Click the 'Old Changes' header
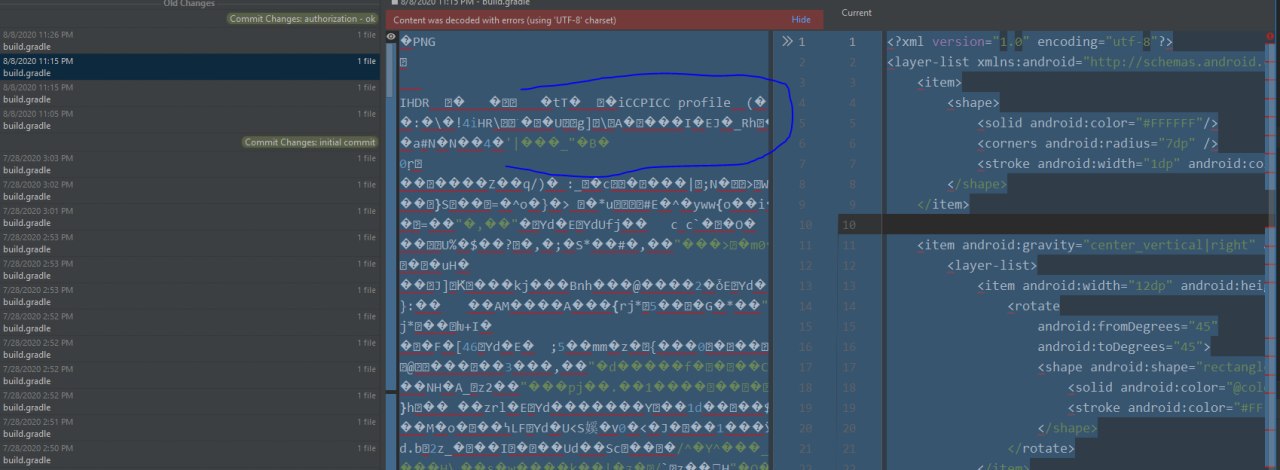 pyautogui.click(x=187, y=4)
